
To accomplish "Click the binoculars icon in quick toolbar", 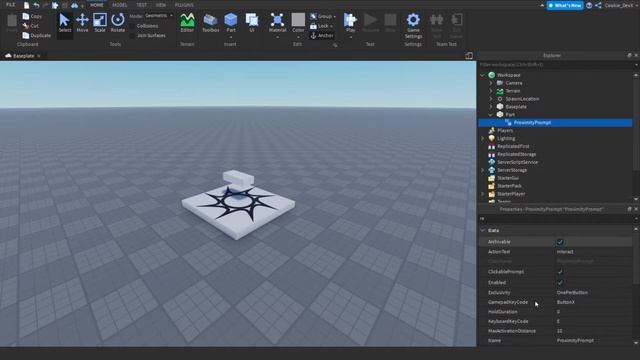I will [74, 5].
